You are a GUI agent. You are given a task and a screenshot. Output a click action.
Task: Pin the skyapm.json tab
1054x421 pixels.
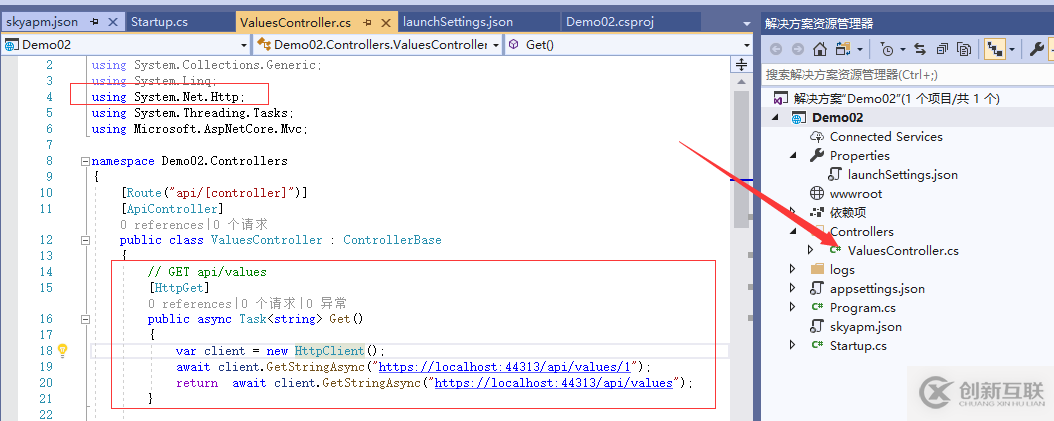(x=94, y=21)
